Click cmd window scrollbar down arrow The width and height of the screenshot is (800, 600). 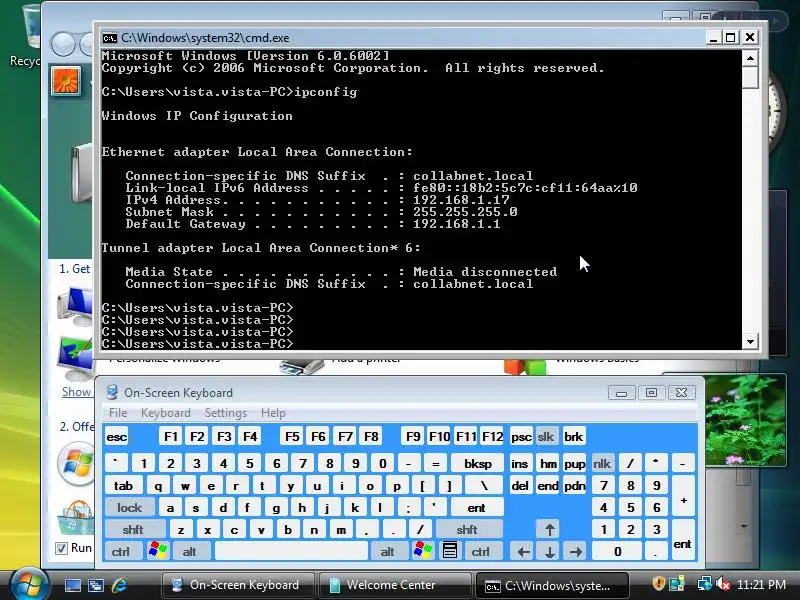750,341
